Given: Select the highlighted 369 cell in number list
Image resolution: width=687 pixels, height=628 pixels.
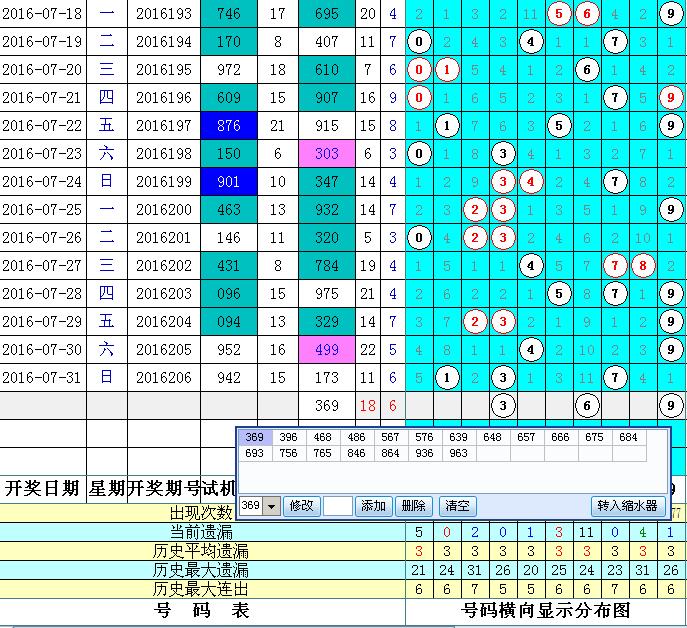Looking at the screenshot, I should pyautogui.click(x=257, y=438).
